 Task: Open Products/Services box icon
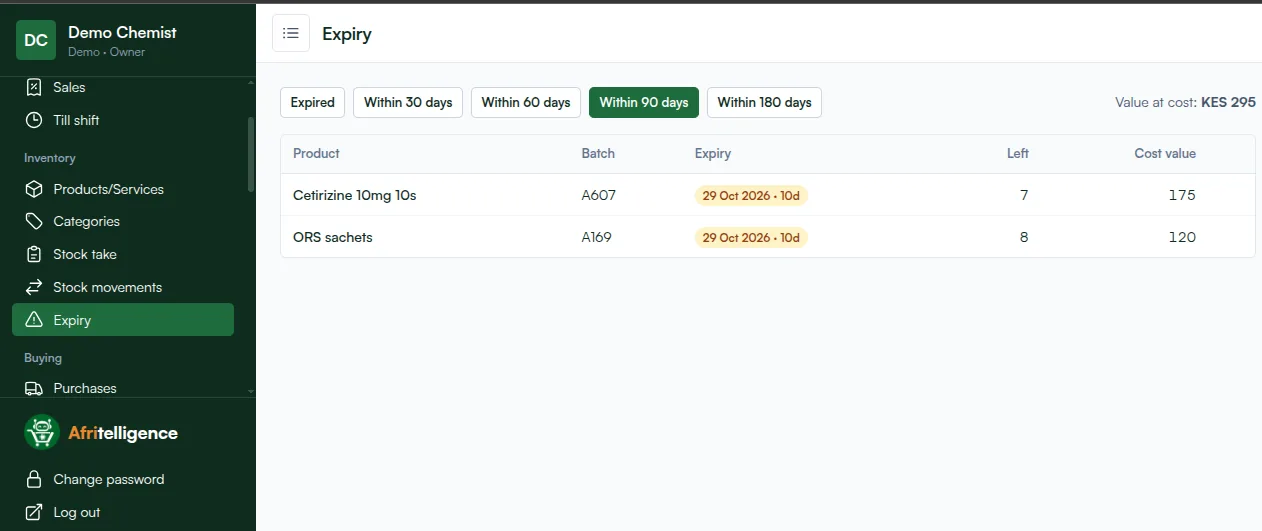pyautogui.click(x=34, y=189)
